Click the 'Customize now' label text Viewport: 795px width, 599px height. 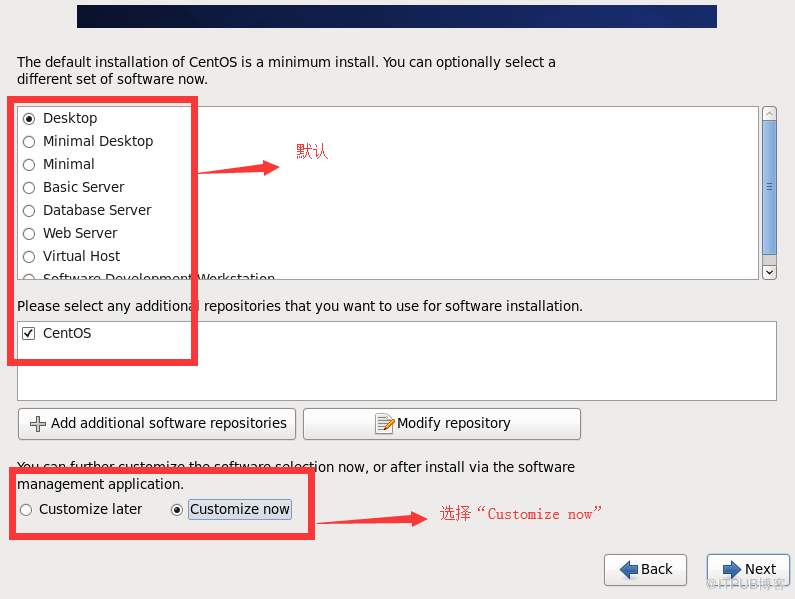[x=240, y=509]
